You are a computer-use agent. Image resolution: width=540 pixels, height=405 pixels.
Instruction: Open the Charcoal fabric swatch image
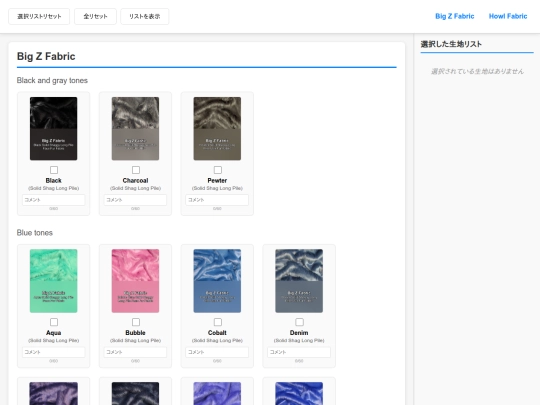(135, 128)
